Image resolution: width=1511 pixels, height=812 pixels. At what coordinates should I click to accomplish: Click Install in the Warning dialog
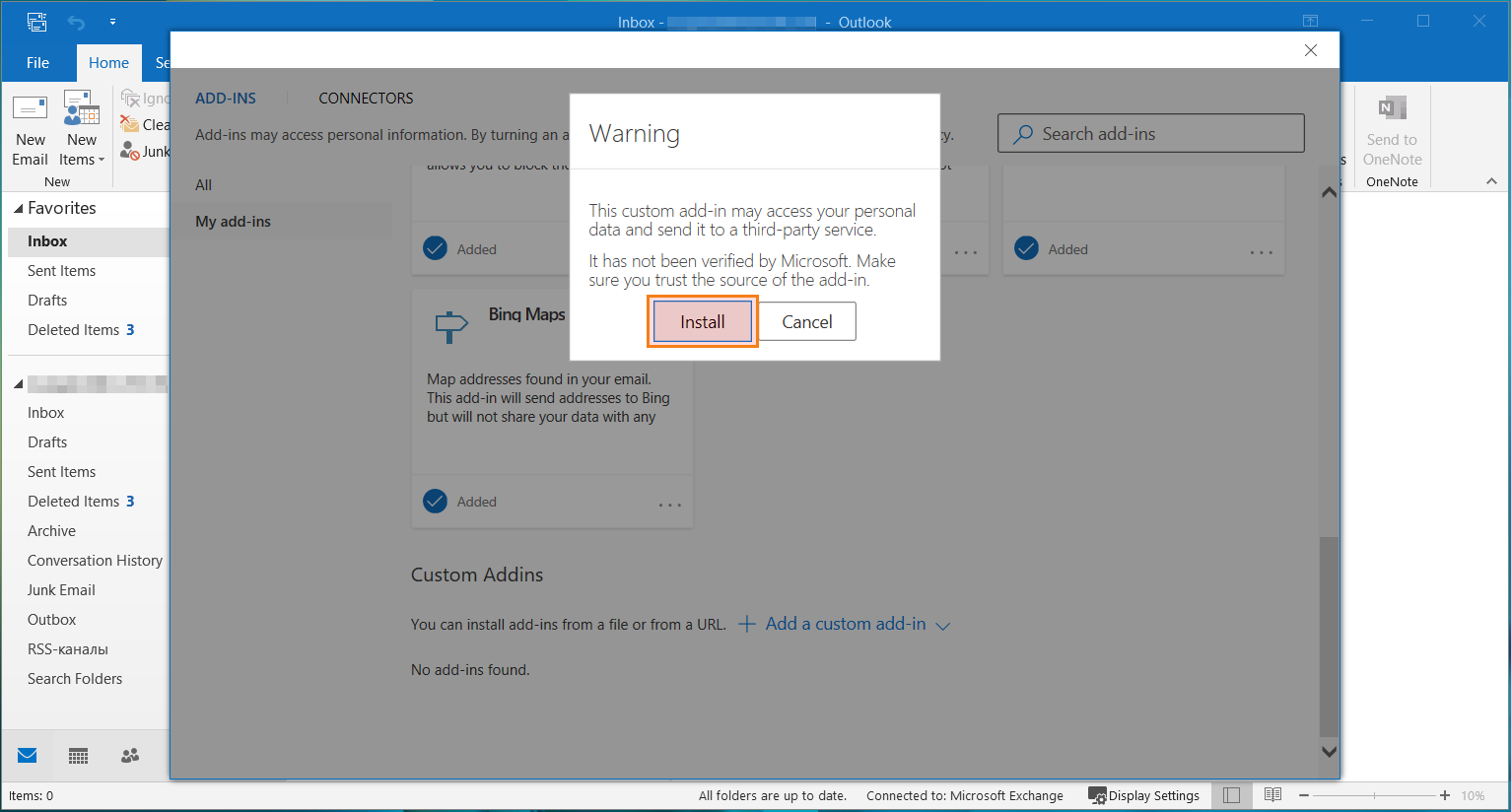pos(702,322)
